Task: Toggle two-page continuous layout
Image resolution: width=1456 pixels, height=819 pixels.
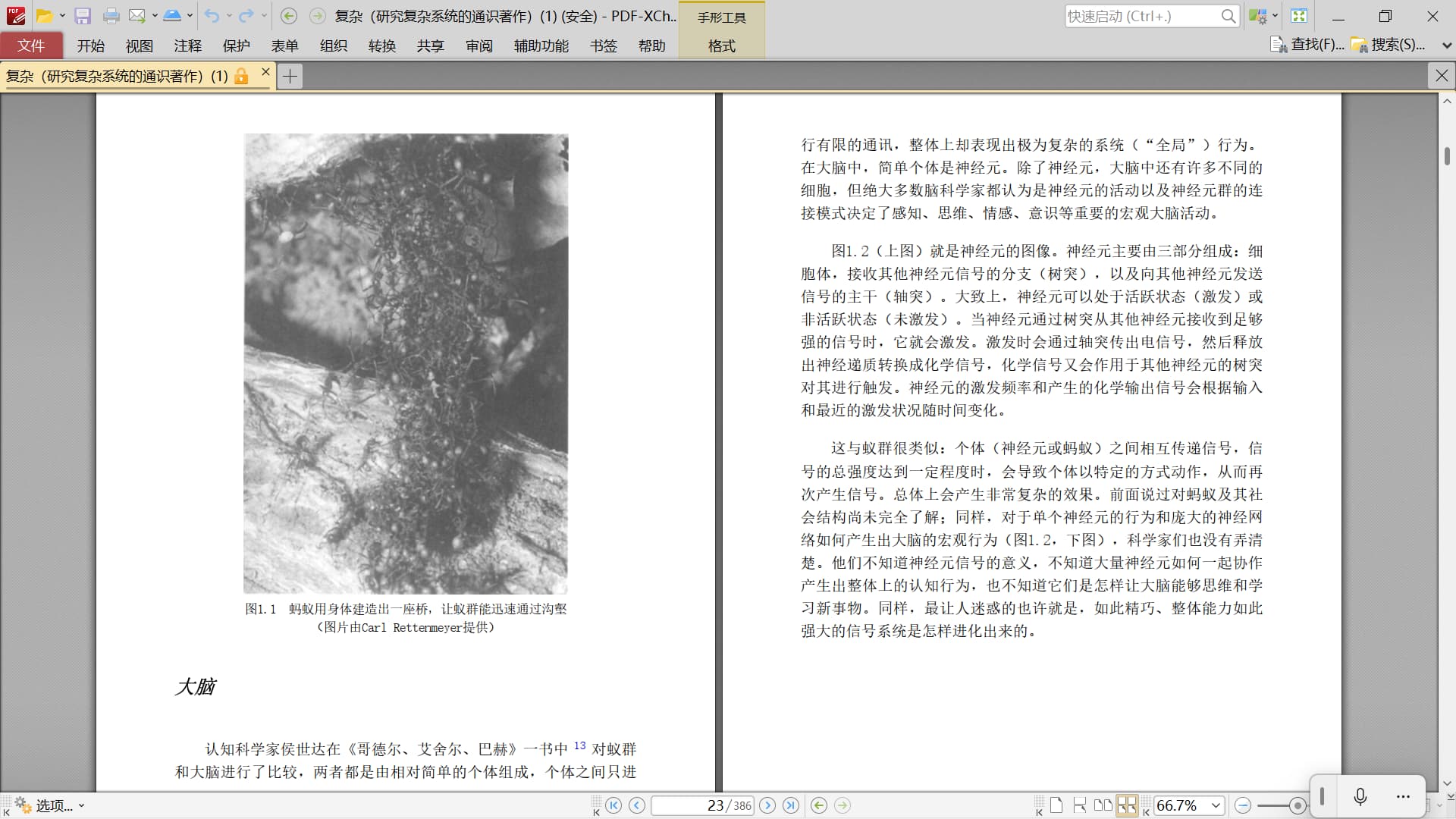Action: pos(1127,805)
